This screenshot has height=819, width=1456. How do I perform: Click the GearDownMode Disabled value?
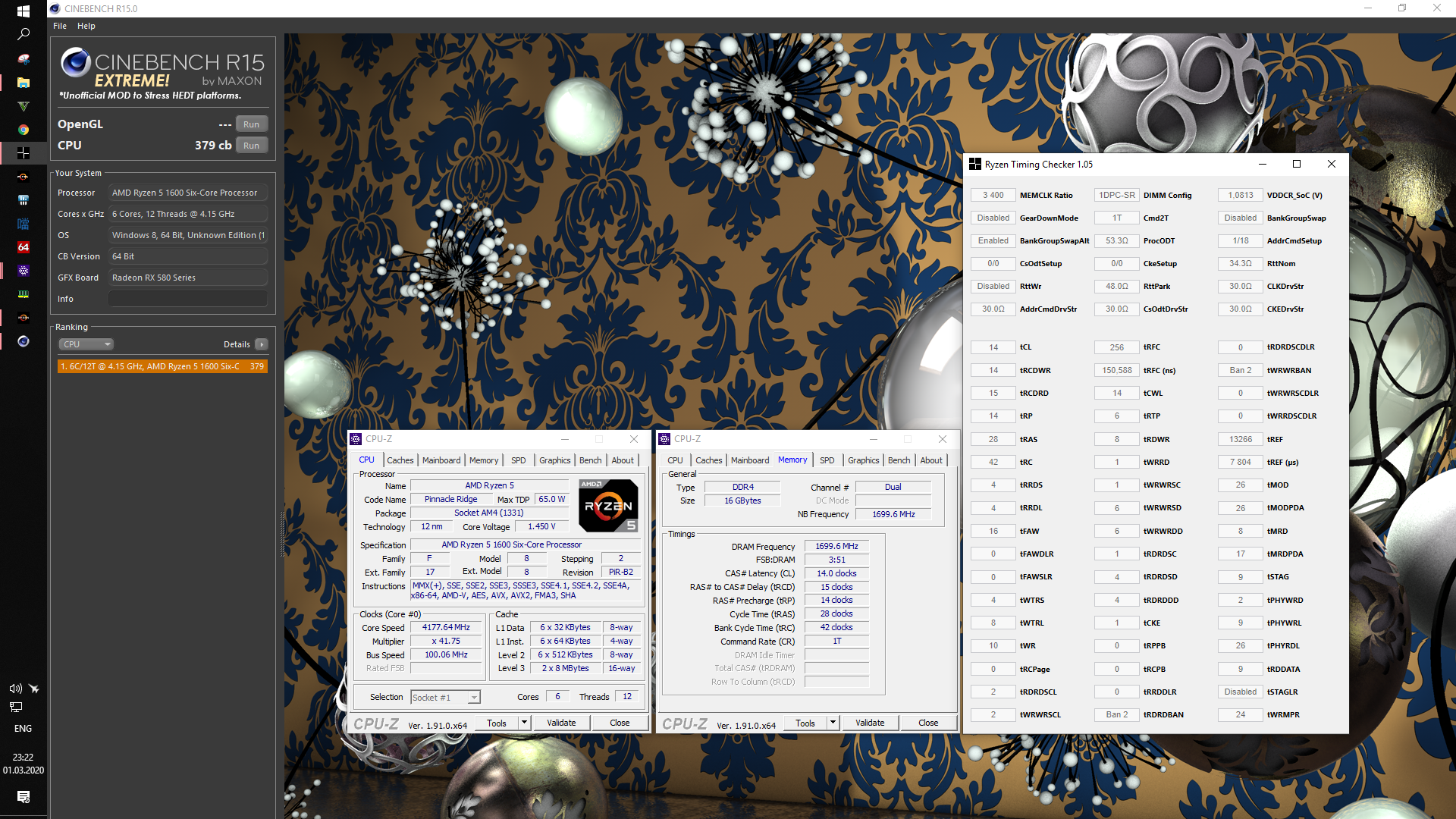click(993, 218)
